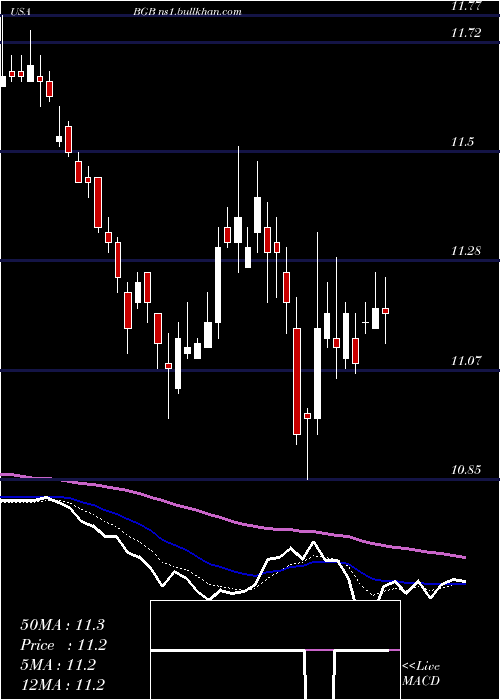Click the USA label at top left
The width and height of the screenshot is (500, 700).
tap(20, 12)
